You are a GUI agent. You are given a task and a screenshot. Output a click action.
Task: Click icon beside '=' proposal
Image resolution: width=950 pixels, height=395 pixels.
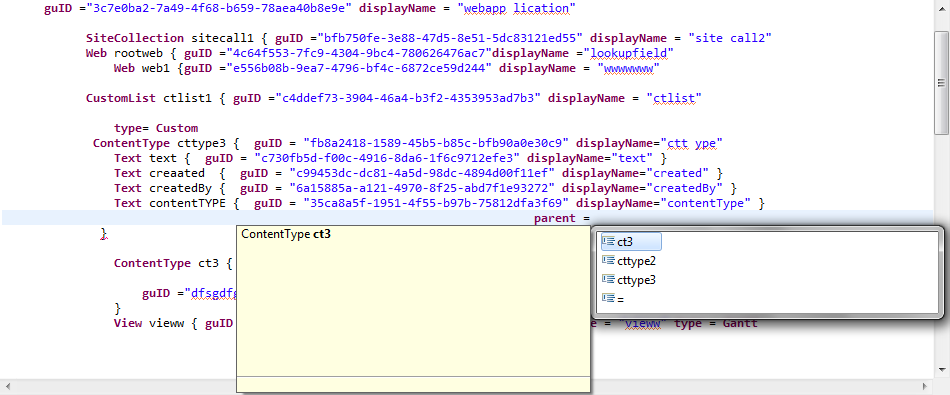click(x=608, y=298)
